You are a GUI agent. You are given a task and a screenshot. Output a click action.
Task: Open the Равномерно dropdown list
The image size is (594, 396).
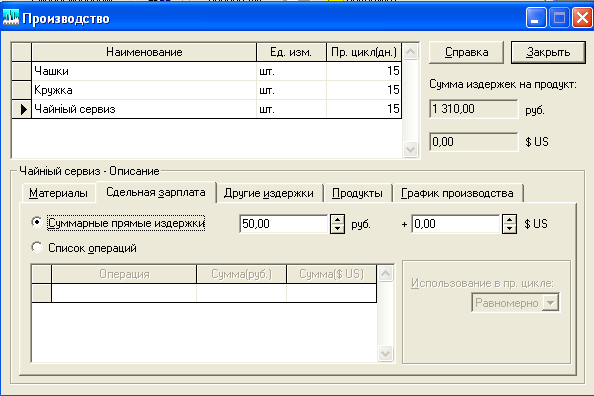tap(551, 303)
